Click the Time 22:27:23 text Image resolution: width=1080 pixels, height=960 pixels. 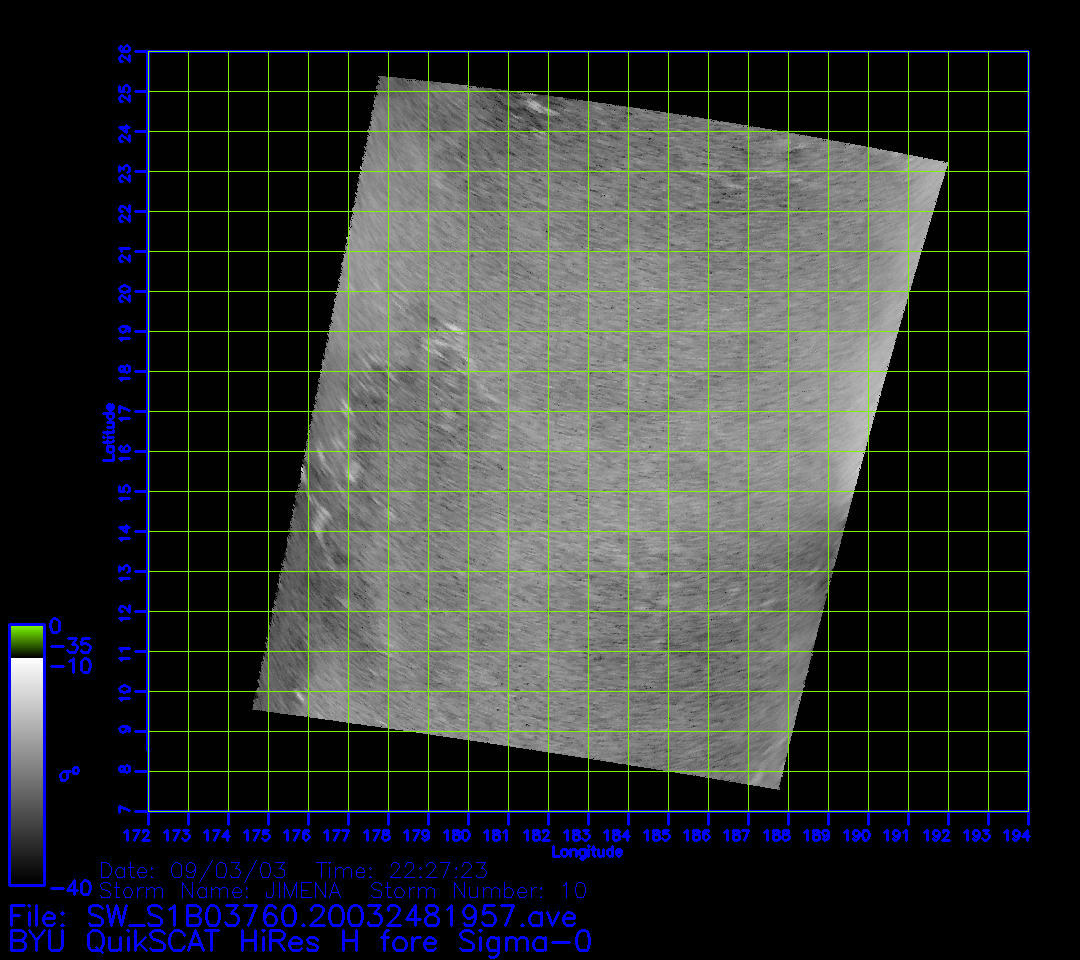click(401, 870)
